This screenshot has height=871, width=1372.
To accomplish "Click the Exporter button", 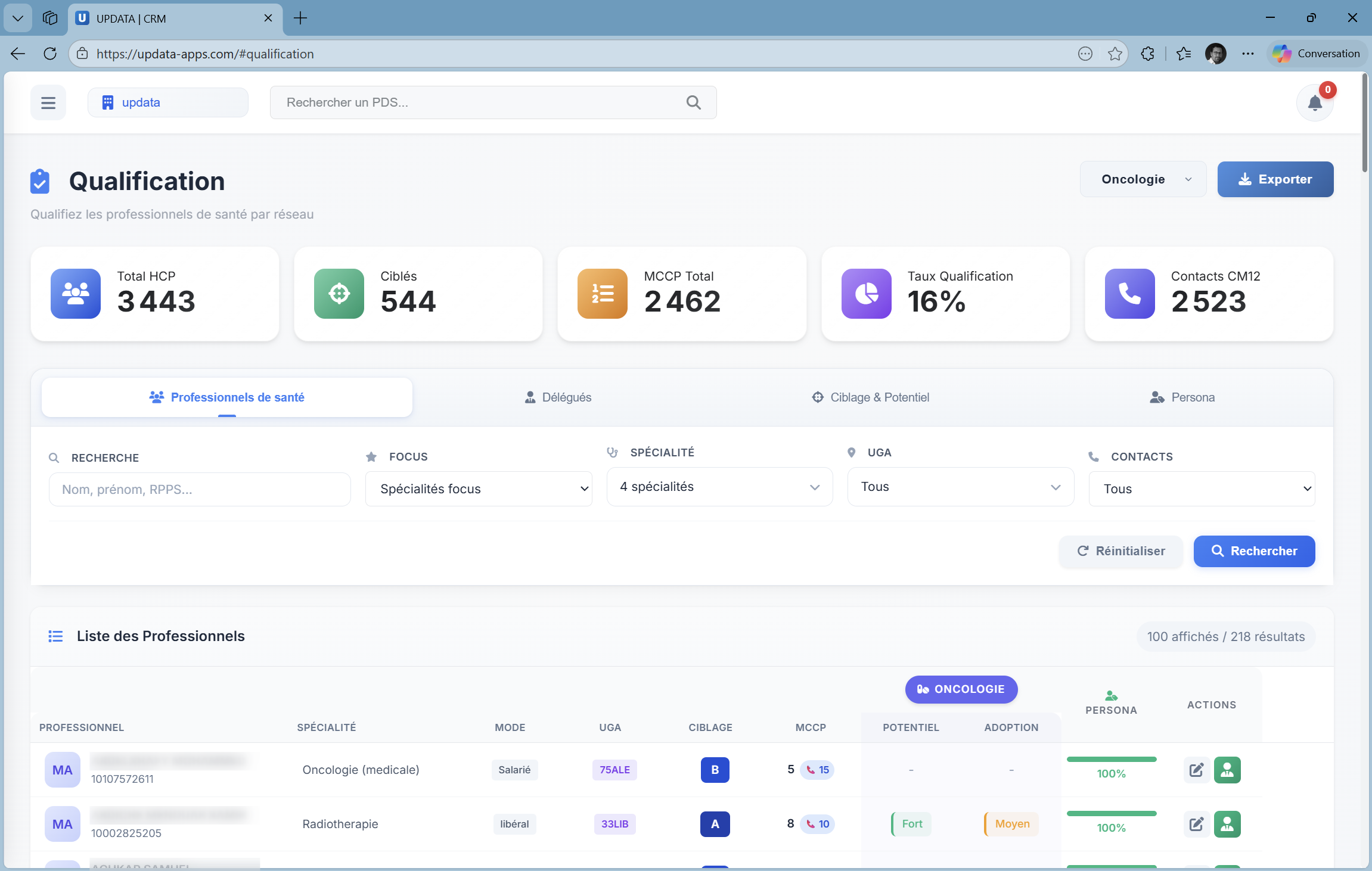I will point(1275,179).
